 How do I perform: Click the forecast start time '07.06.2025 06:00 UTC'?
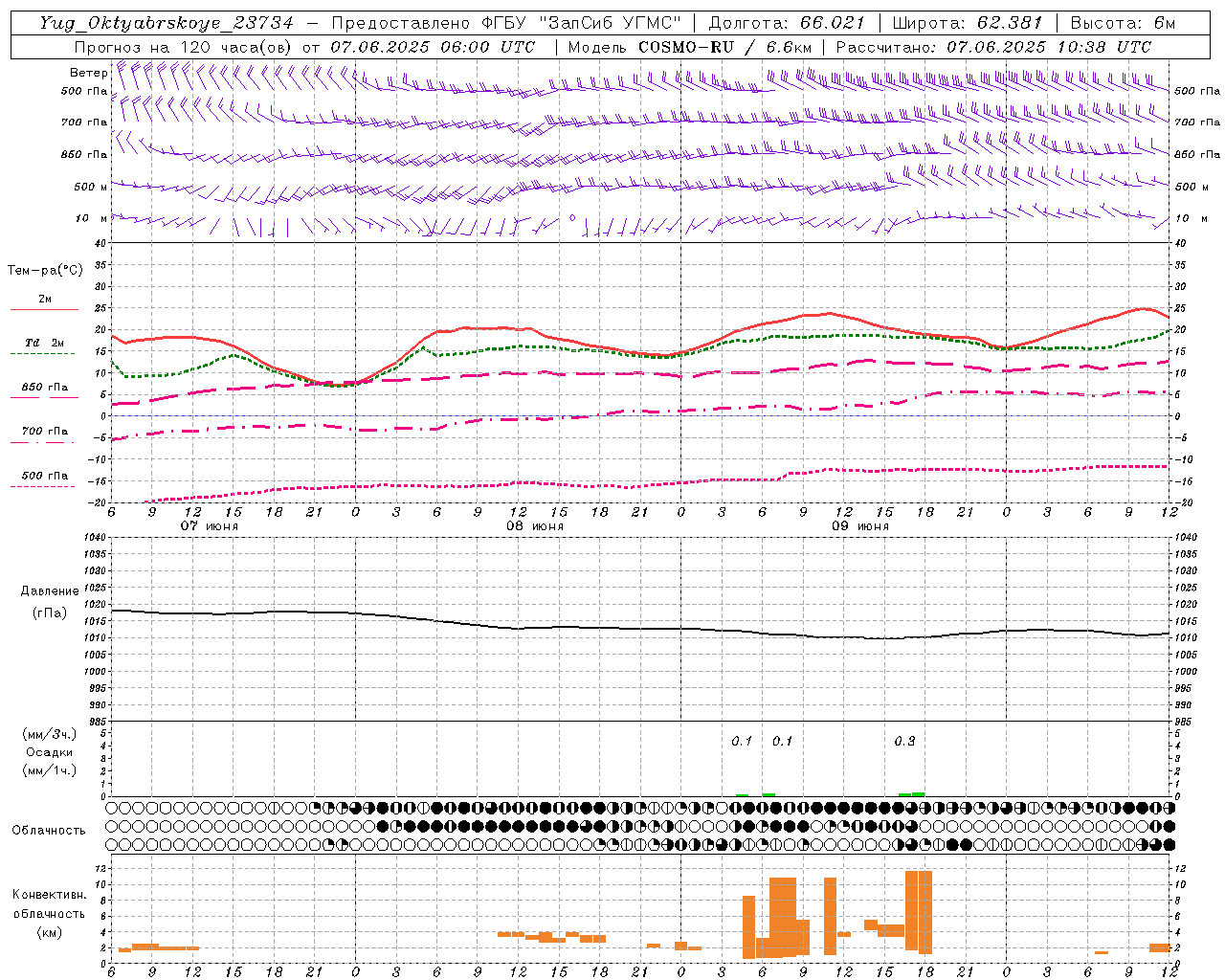pos(433,47)
